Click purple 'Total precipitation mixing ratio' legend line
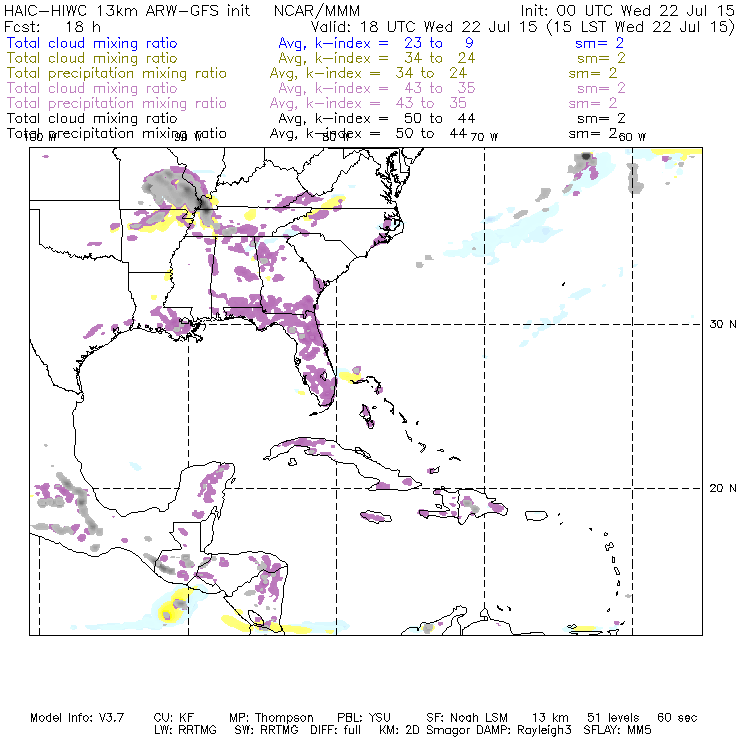740x740 pixels. [x=117, y=103]
